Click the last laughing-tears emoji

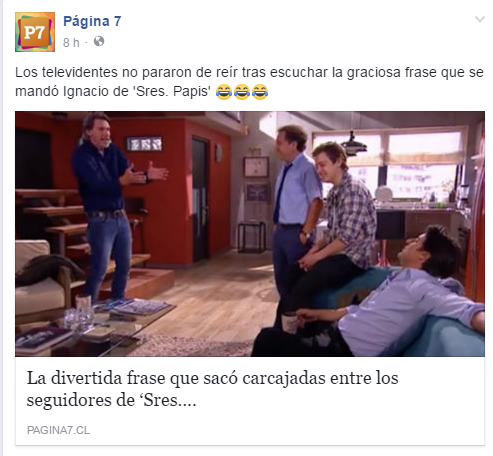[x=260, y=92]
